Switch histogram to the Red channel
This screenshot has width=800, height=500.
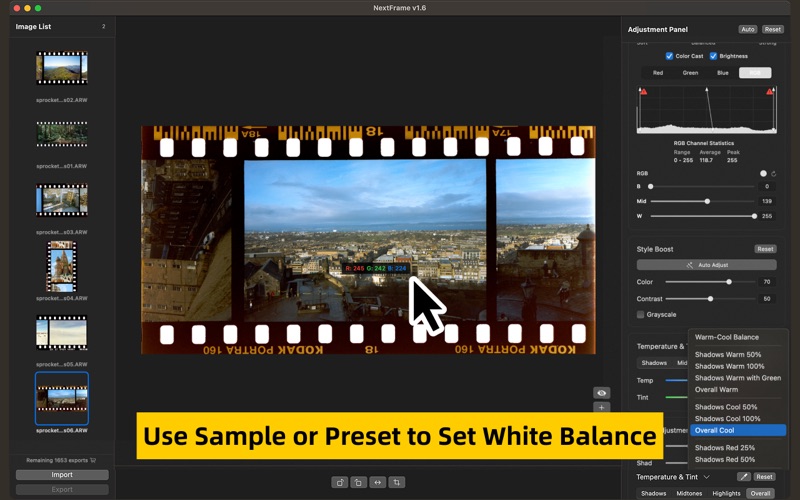(x=658, y=73)
